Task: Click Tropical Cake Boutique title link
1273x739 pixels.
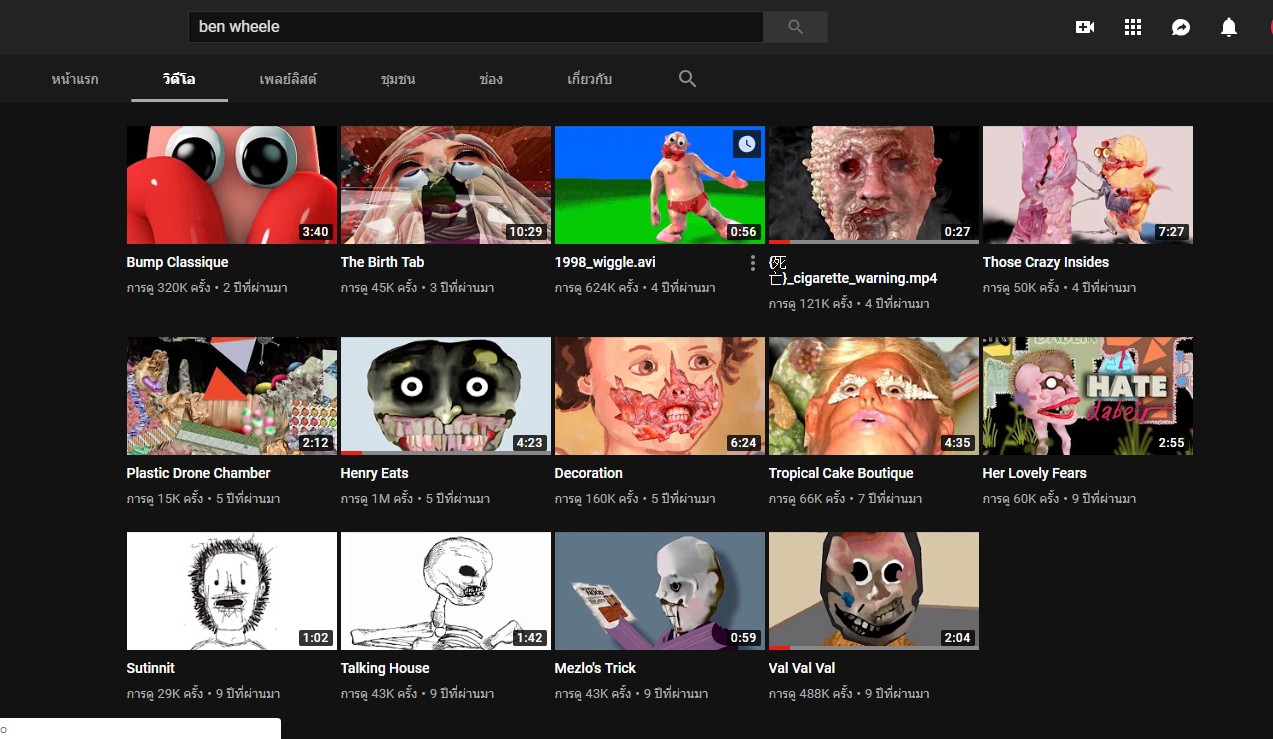Action: click(841, 473)
